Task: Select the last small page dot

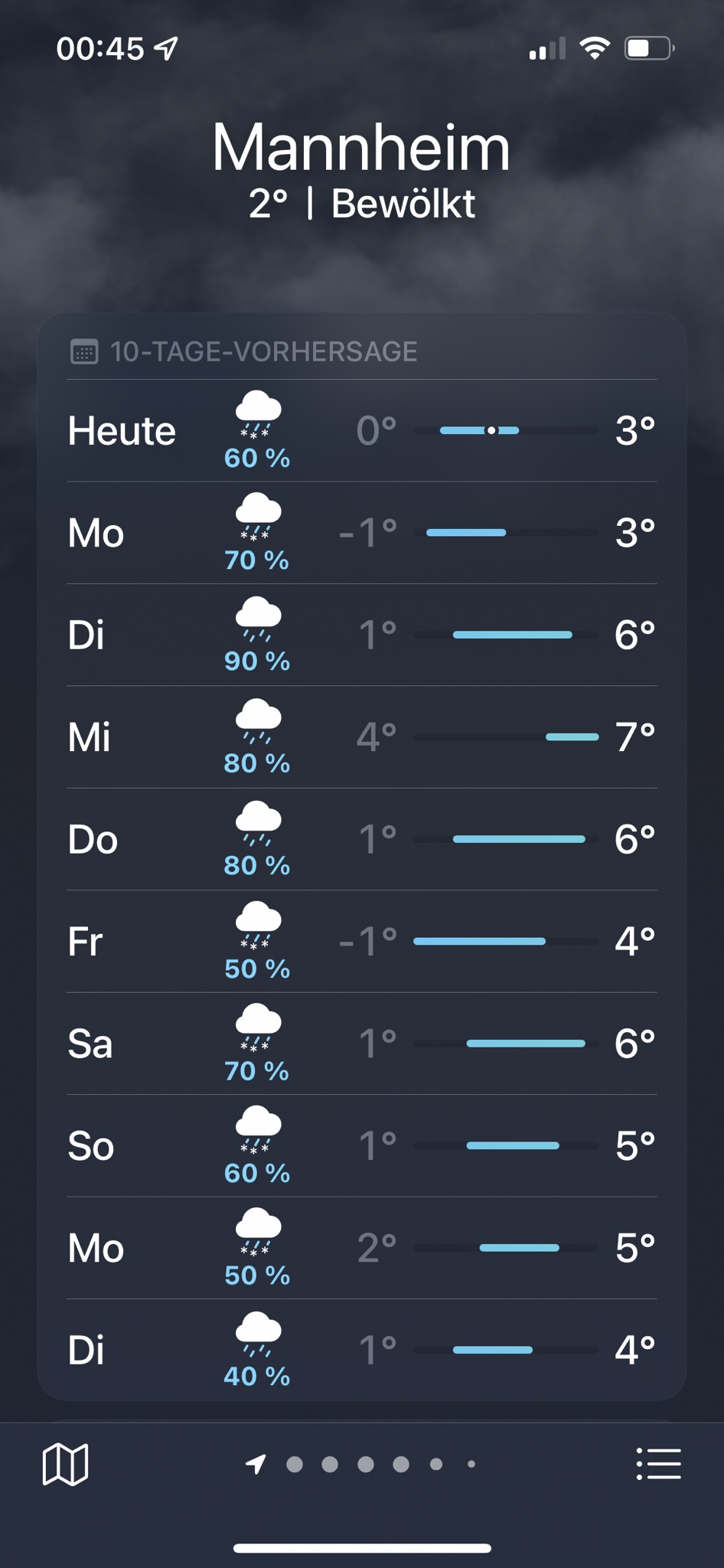Action: 471,1465
